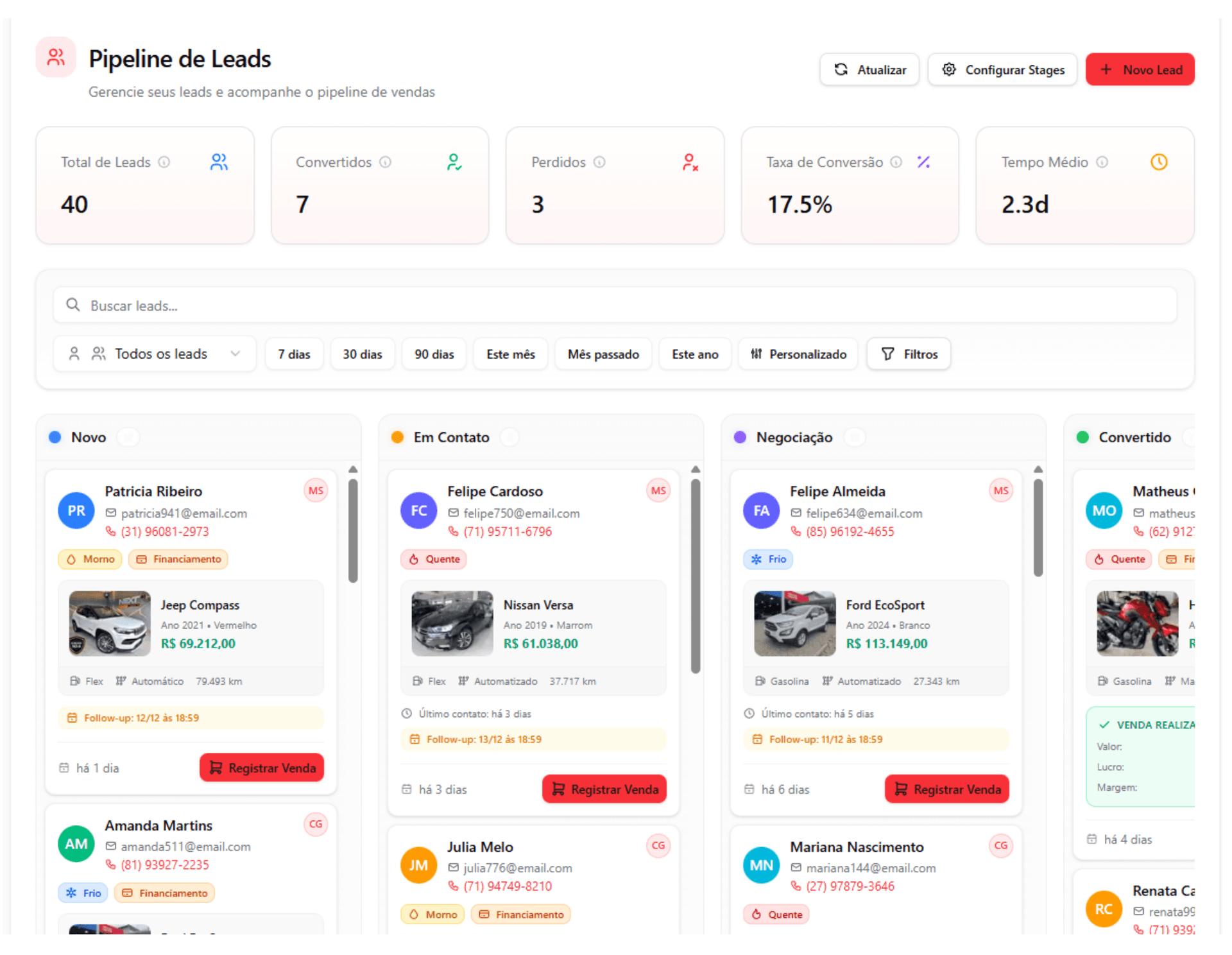Select the 7 dias time filter
The width and height of the screenshot is (1232, 955).
(294, 354)
